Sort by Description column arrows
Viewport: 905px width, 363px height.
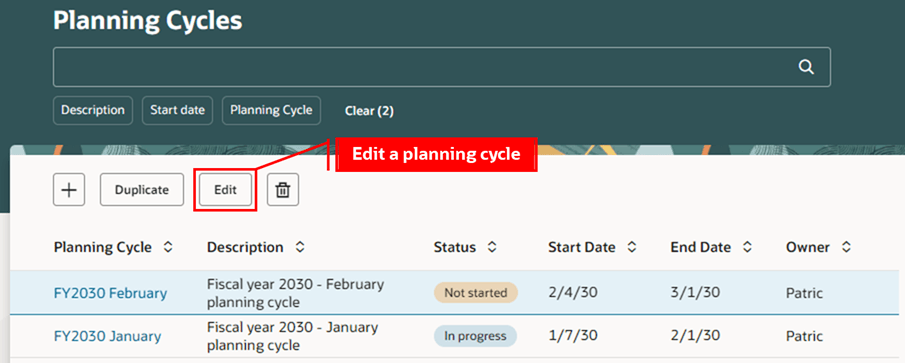[x=300, y=248]
